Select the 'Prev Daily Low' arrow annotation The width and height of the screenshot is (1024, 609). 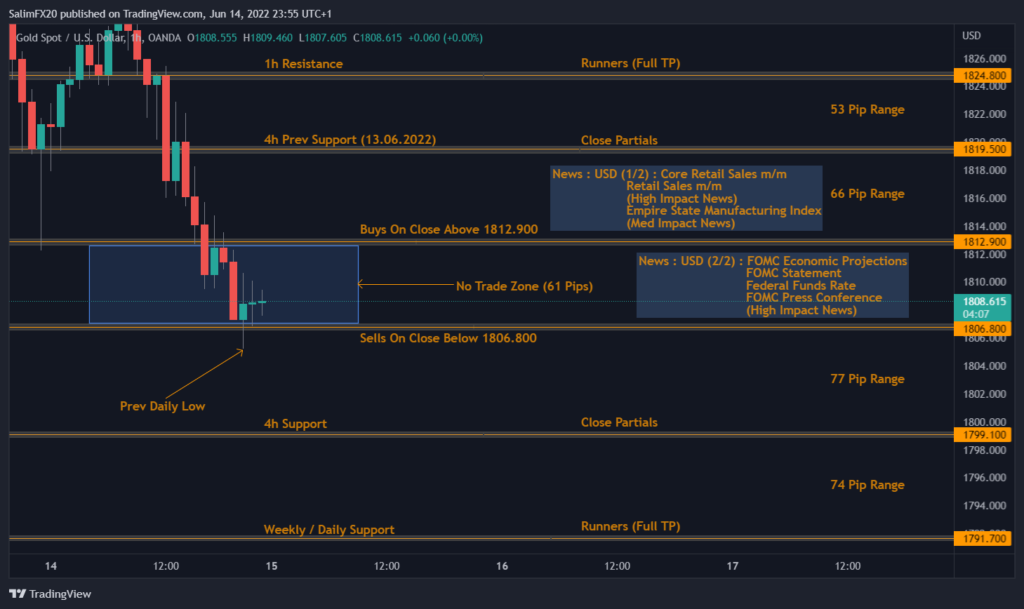162,406
